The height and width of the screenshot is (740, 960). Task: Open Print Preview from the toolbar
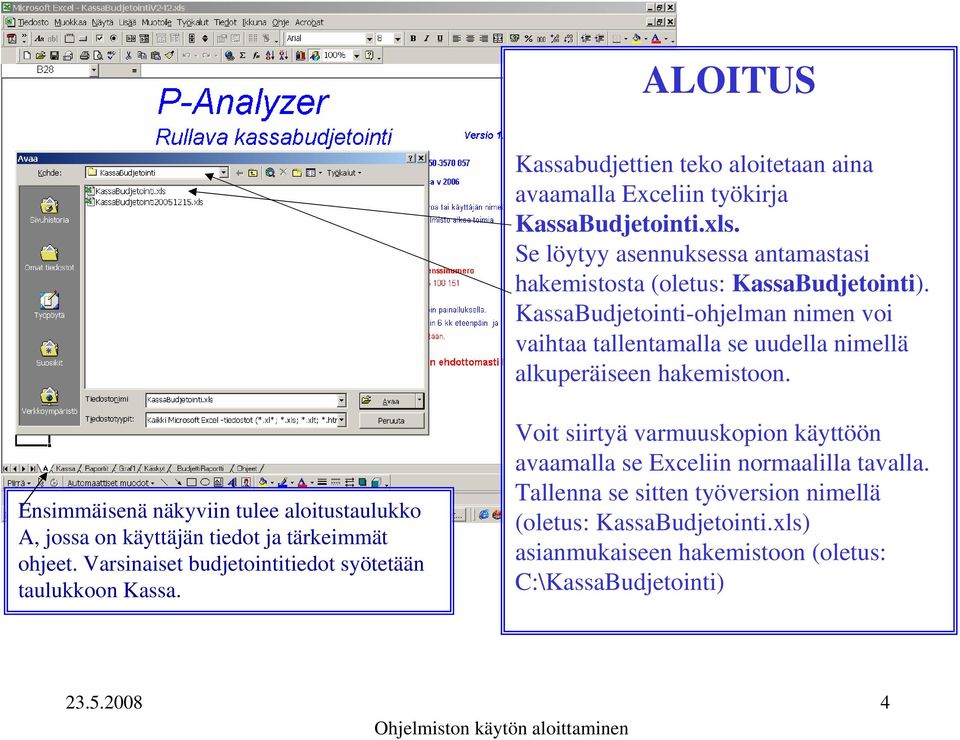pos(97,56)
